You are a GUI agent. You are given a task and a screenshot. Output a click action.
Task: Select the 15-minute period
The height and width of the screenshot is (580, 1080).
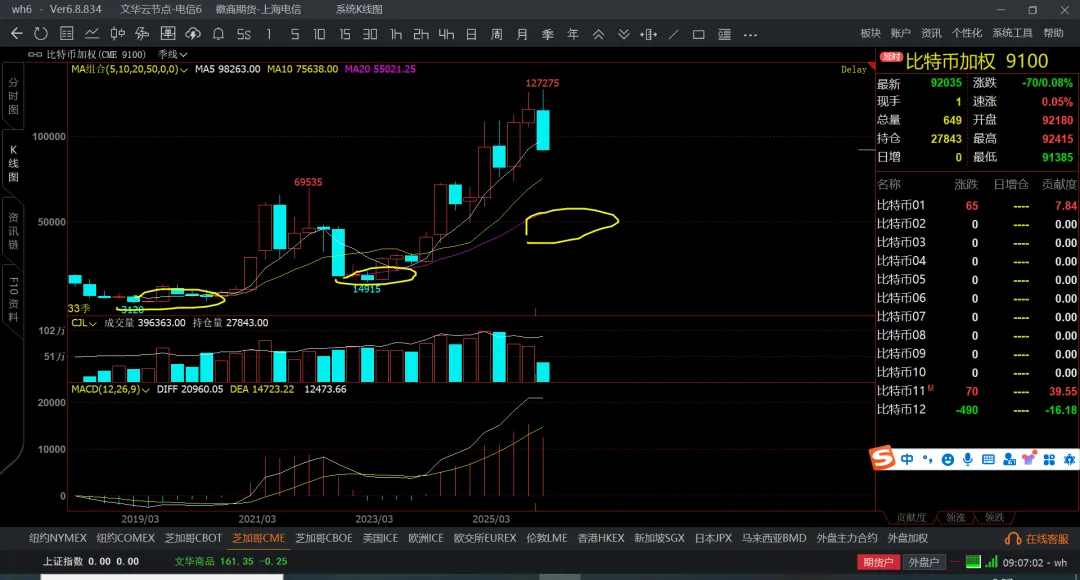click(344, 34)
